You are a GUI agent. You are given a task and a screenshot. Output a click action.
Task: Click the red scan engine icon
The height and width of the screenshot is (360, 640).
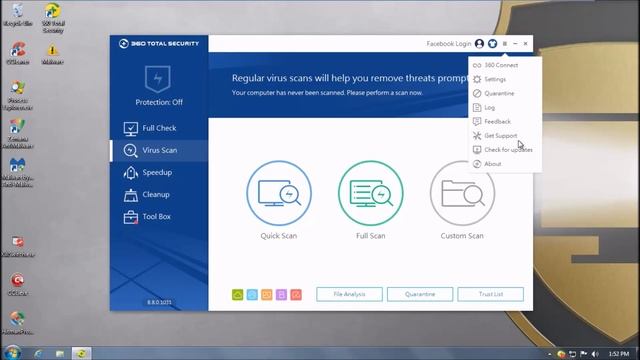click(296, 294)
